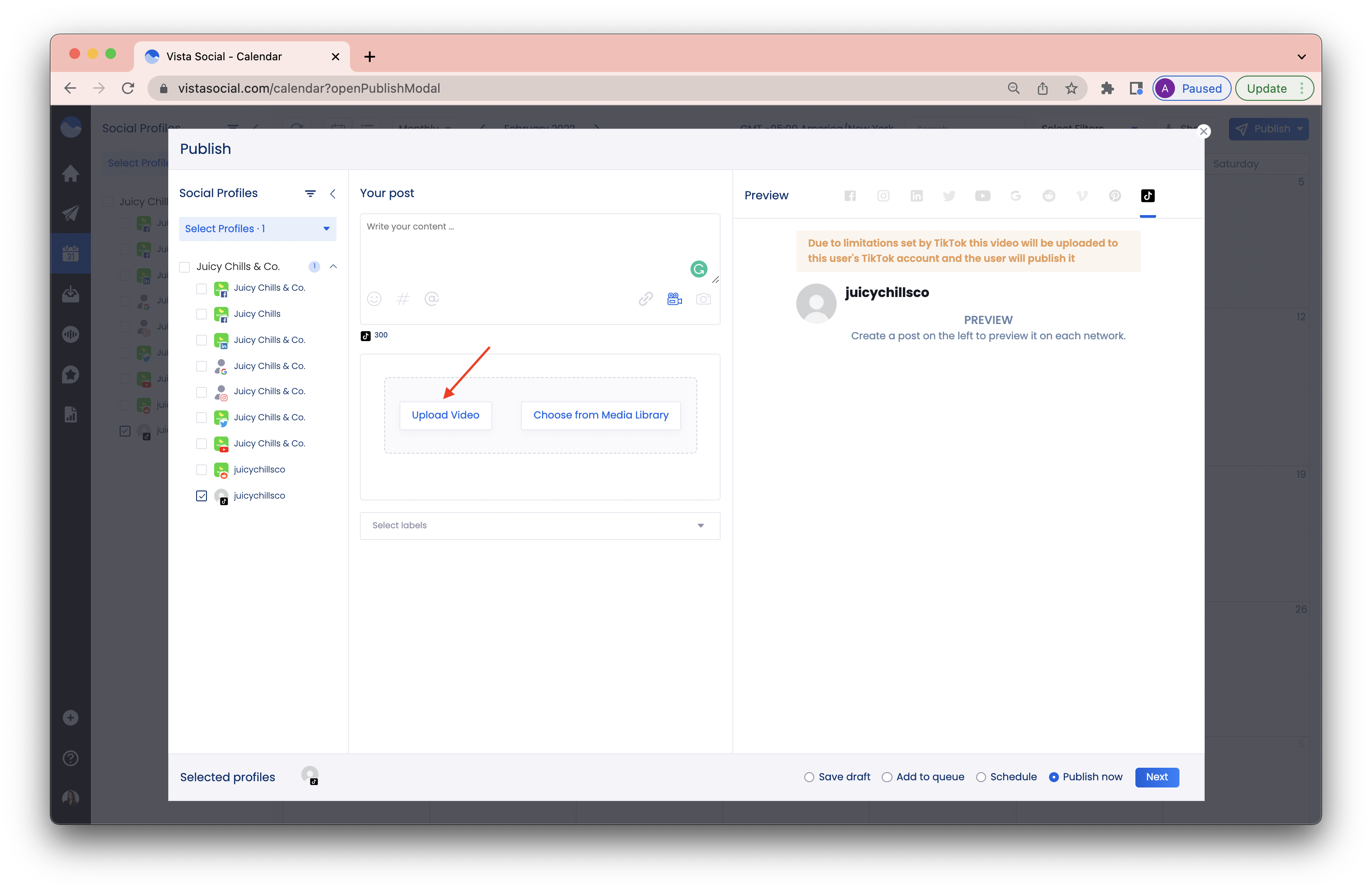Click the link attachment icon

tap(646, 299)
